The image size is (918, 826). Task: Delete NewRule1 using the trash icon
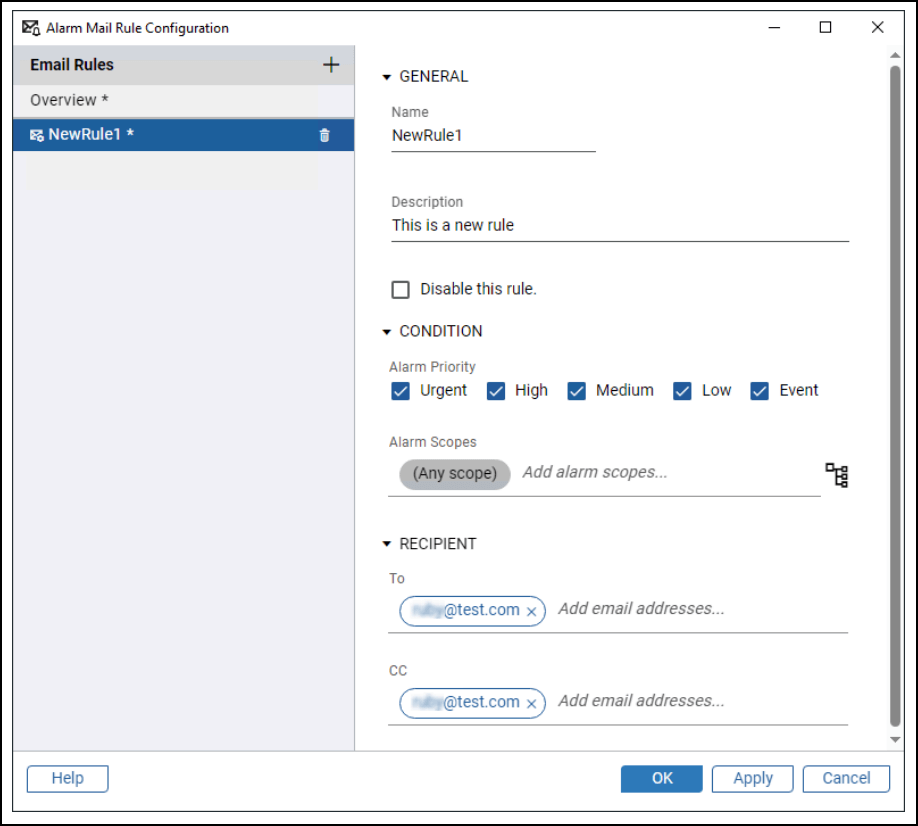tap(324, 135)
